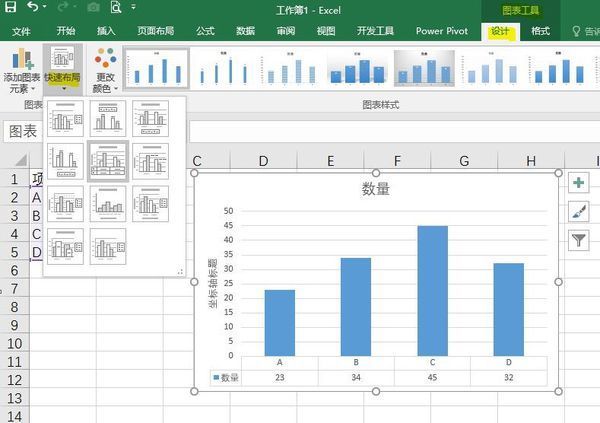Image resolution: width=600 pixels, height=423 pixels.
Task: Open the 审阅 ribbon tab
Action: 286,31
